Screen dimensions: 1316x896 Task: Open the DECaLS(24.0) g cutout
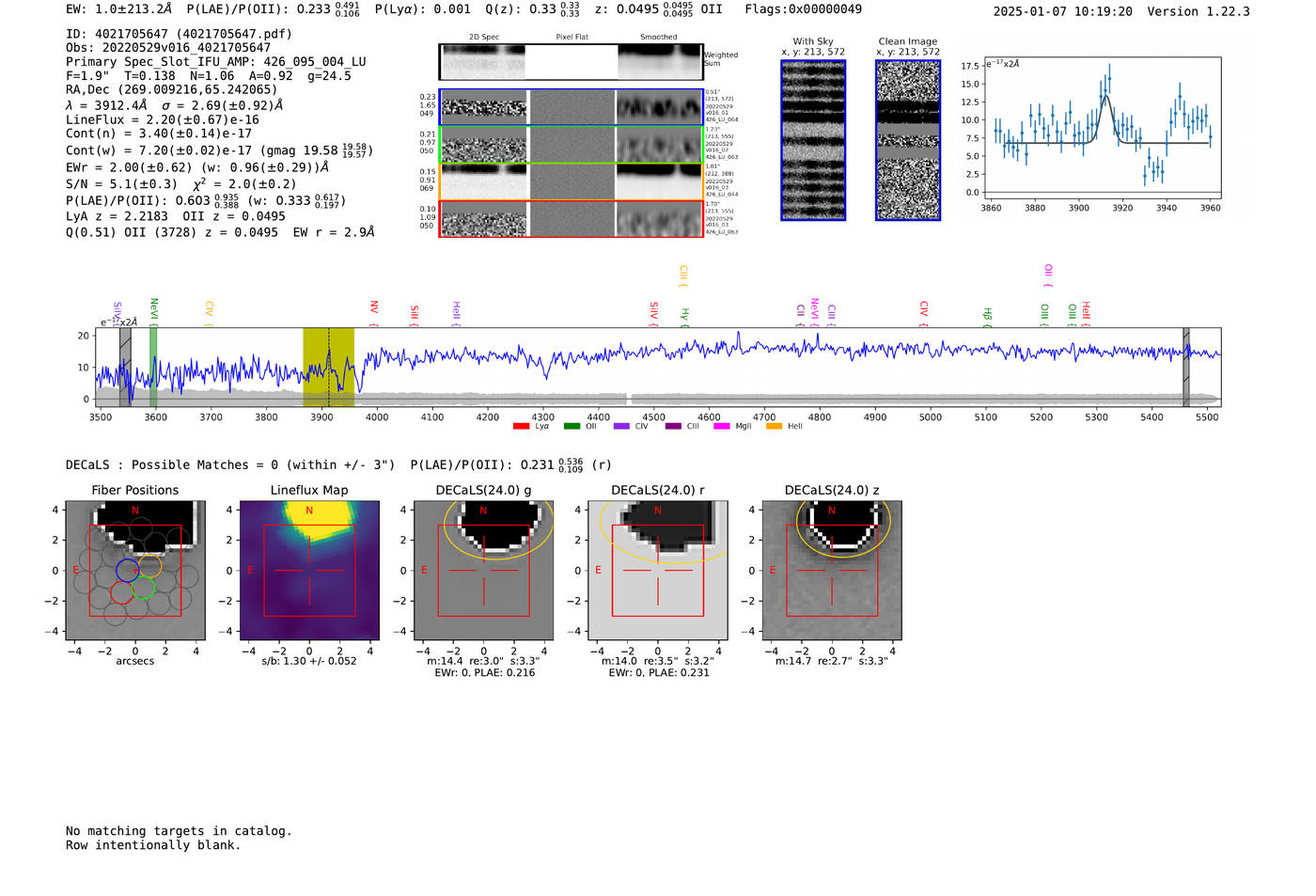pos(484,571)
